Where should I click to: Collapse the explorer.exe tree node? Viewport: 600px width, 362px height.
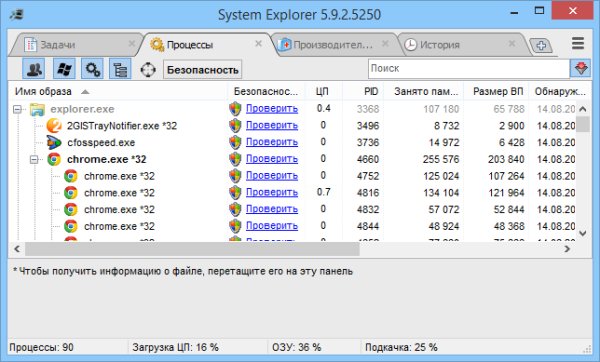tap(17, 109)
